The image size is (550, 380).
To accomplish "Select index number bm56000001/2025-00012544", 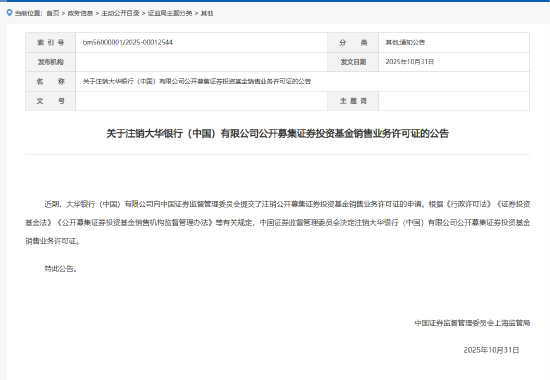I will [128, 42].
